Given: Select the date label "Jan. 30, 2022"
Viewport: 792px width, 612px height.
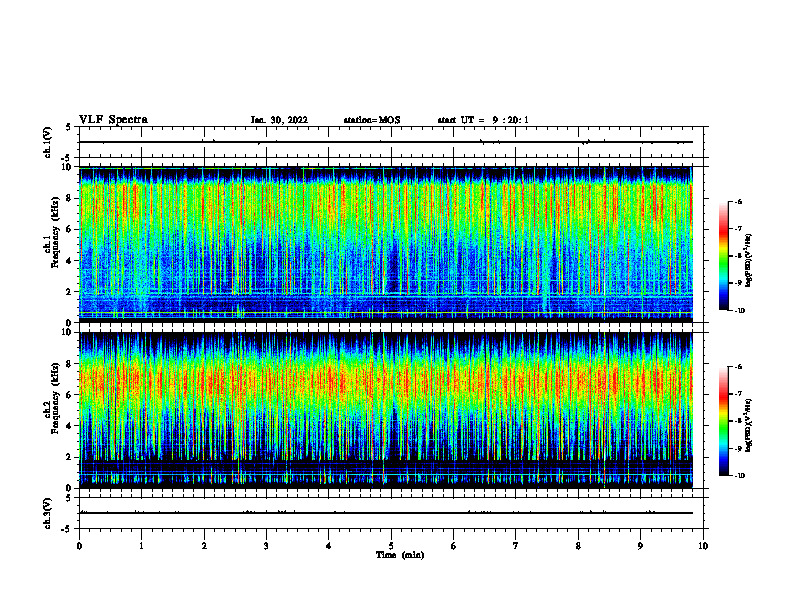Looking at the screenshot, I should pyautogui.click(x=279, y=120).
